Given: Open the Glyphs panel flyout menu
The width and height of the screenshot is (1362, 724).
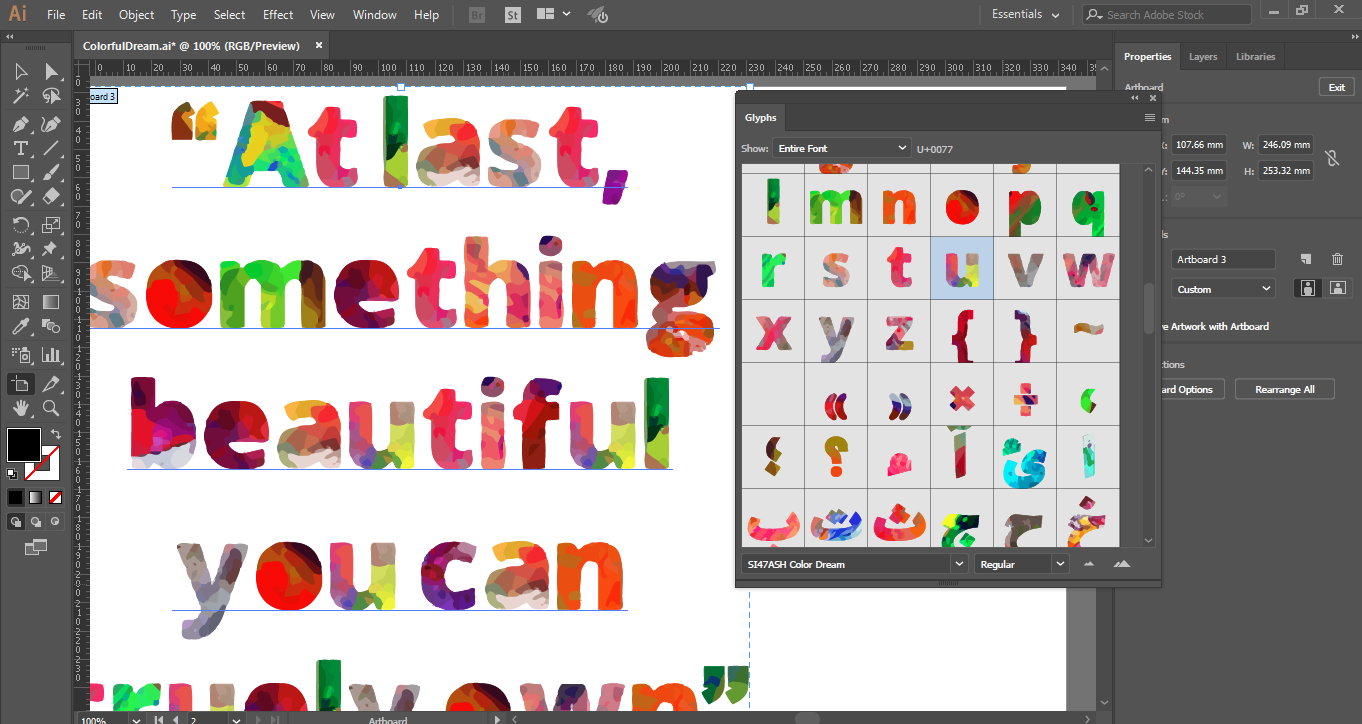Looking at the screenshot, I should point(1150,118).
